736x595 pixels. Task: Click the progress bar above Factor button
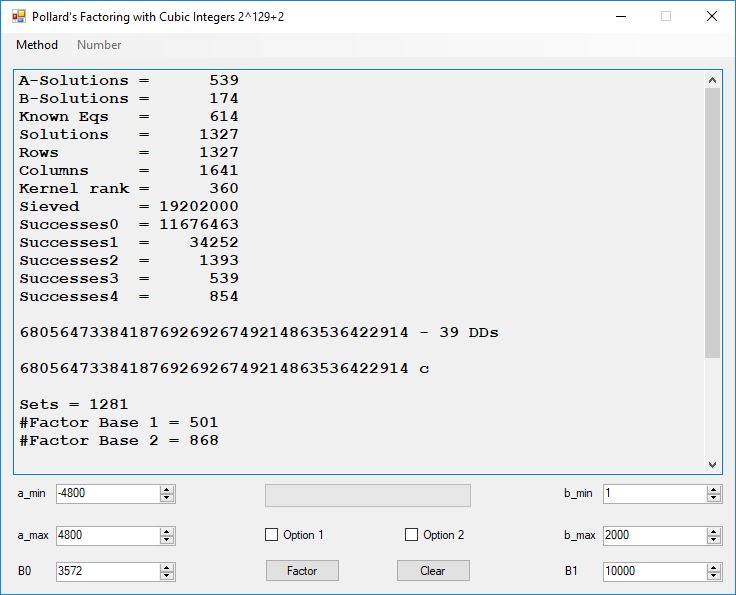tap(367, 495)
